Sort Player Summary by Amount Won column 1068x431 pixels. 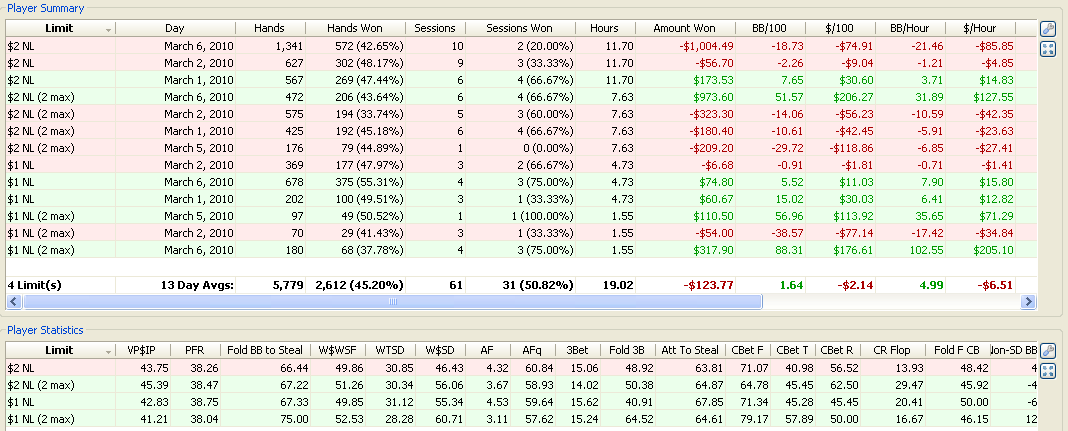point(685,29)
